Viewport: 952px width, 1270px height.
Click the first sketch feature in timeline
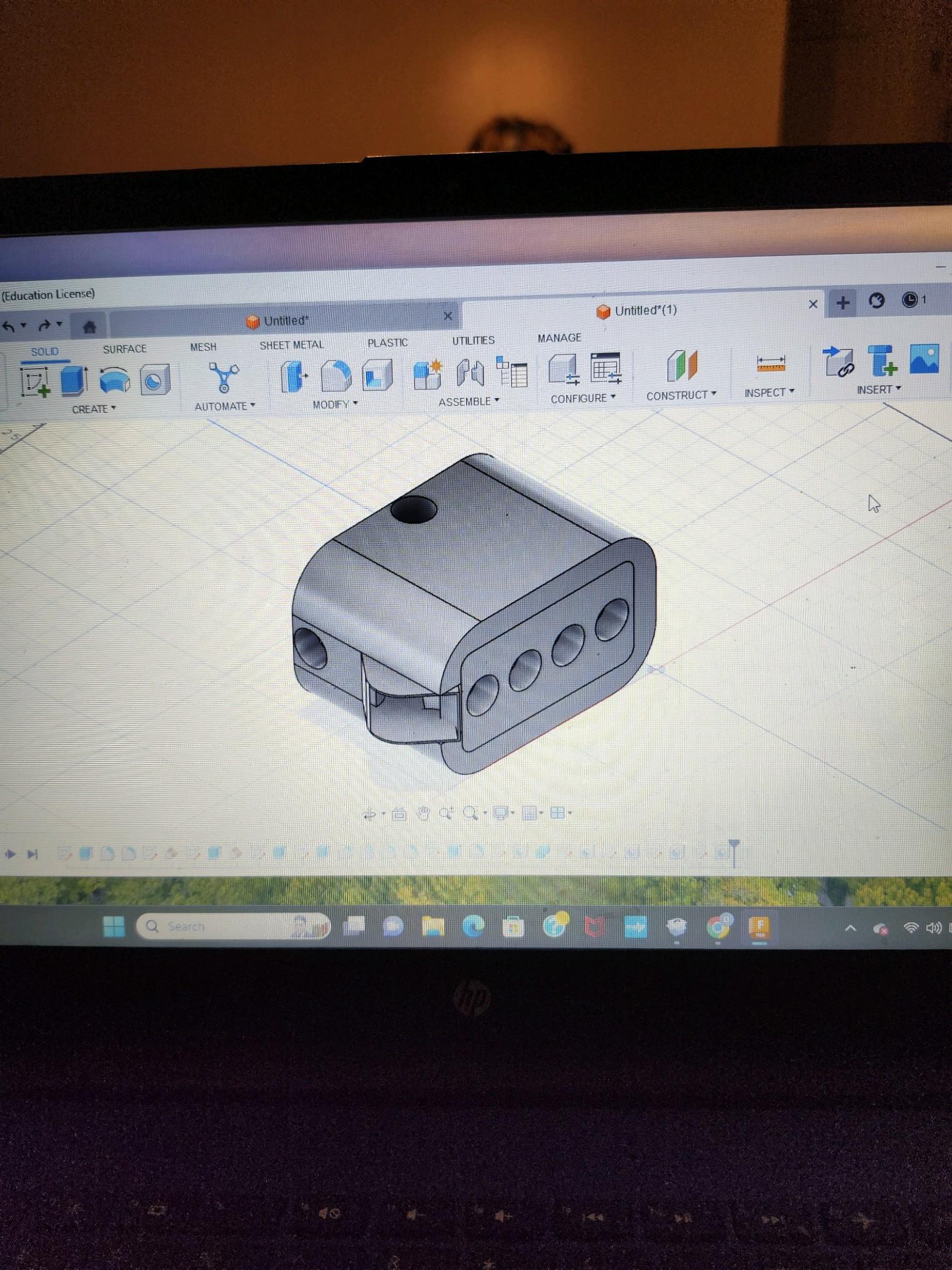[65, 853]
